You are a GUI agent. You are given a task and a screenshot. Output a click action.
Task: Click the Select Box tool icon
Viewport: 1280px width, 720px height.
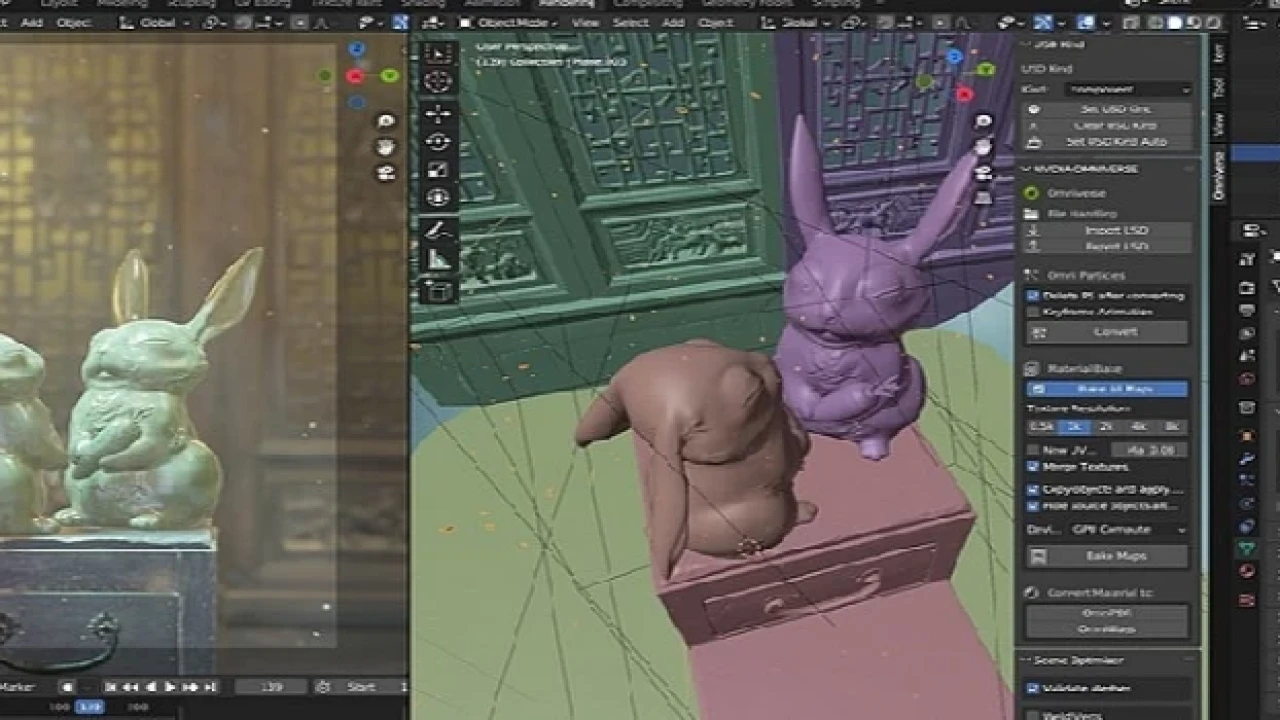pos(438,54)
